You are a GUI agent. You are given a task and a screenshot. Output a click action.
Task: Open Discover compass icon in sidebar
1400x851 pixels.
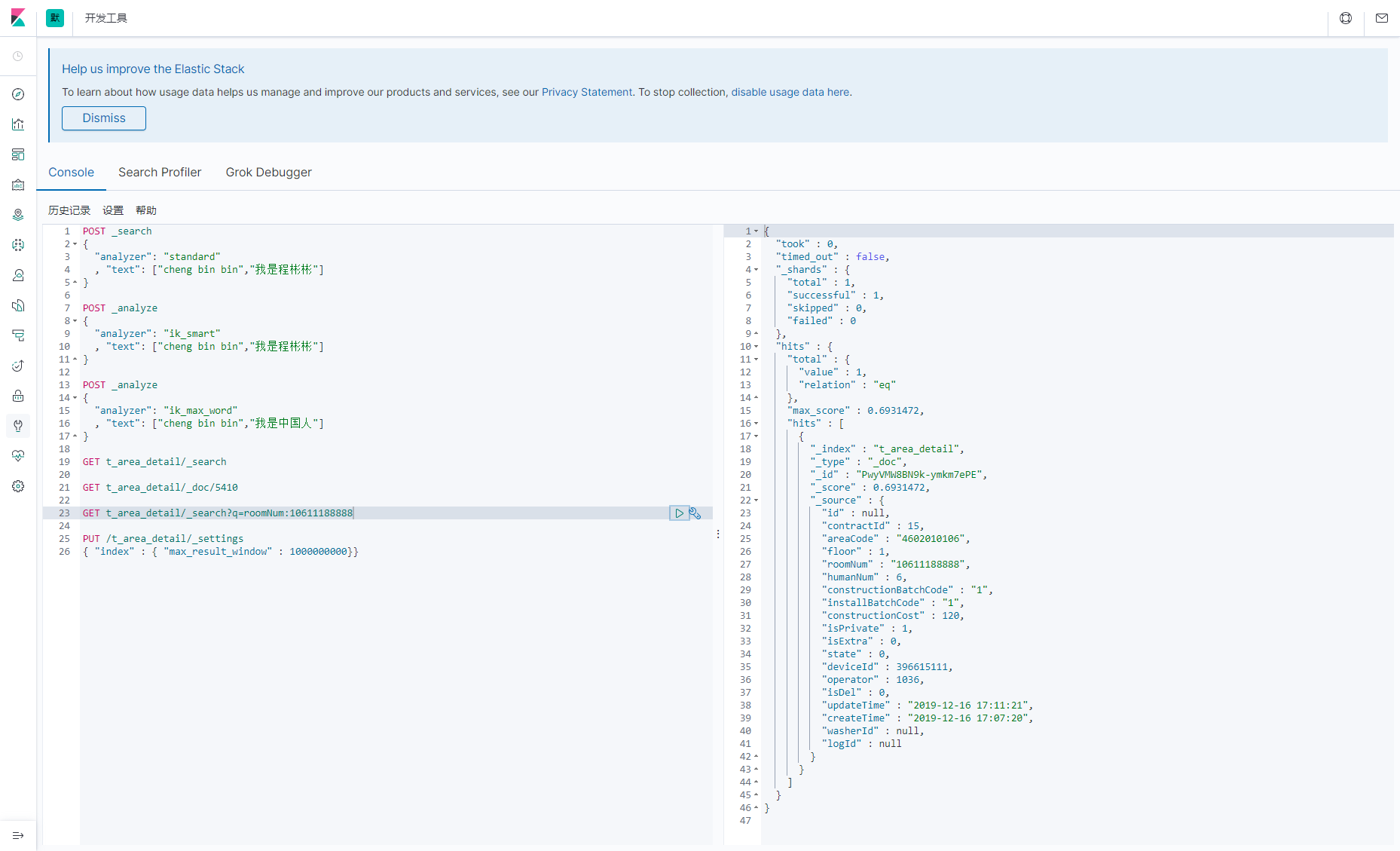(18, 94)
